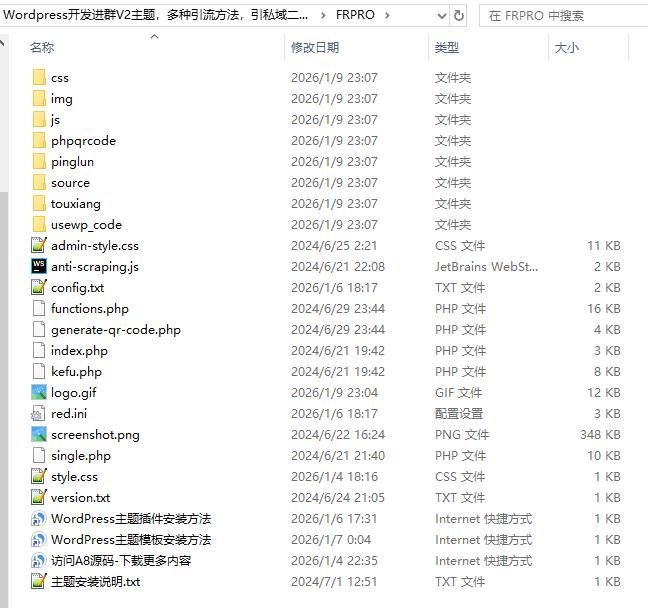This screenshot has height=608, width=648.
Task: Select the pinglun folder icon
Action: (39, 162)
